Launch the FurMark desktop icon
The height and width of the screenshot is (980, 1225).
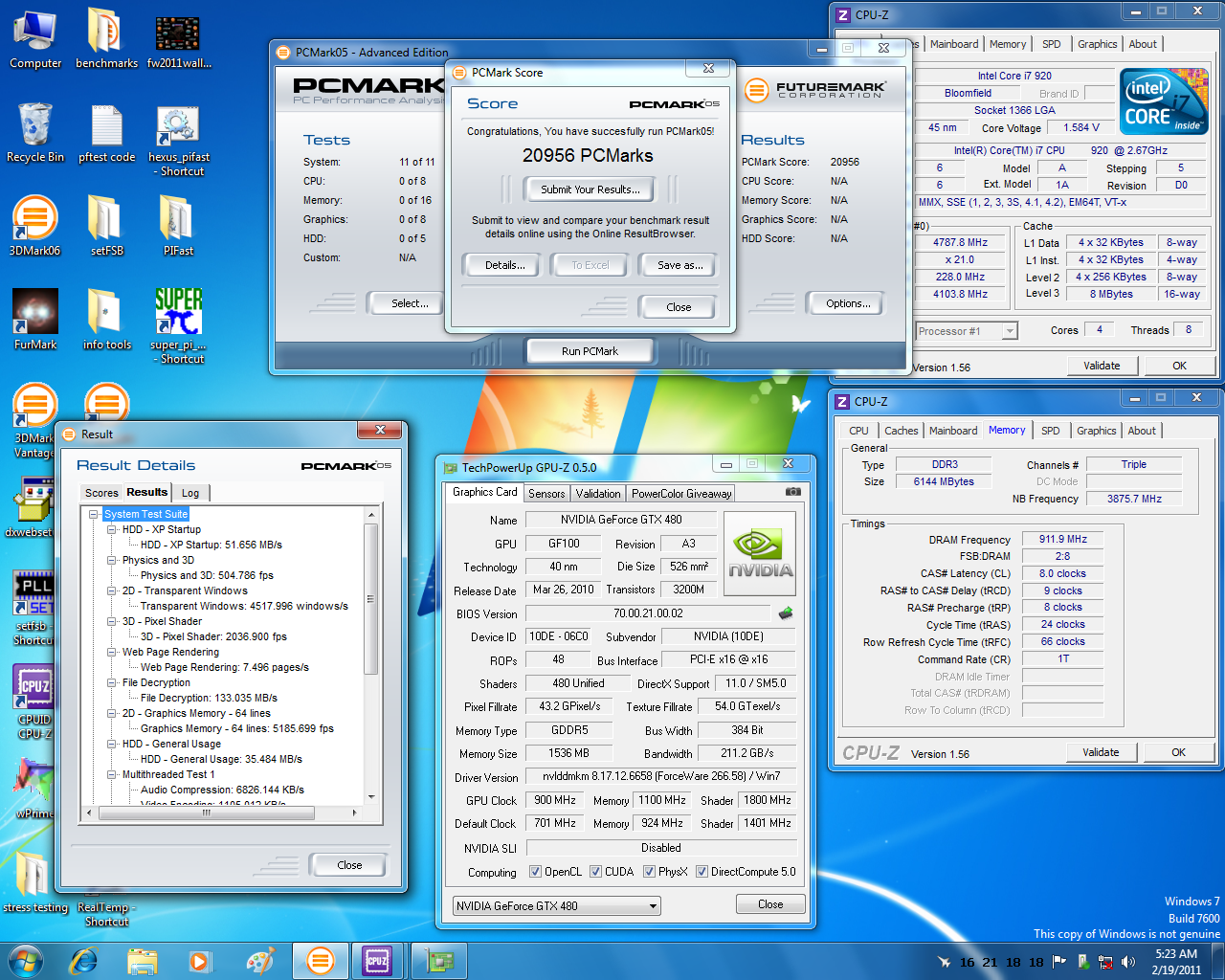pos(35,320)
